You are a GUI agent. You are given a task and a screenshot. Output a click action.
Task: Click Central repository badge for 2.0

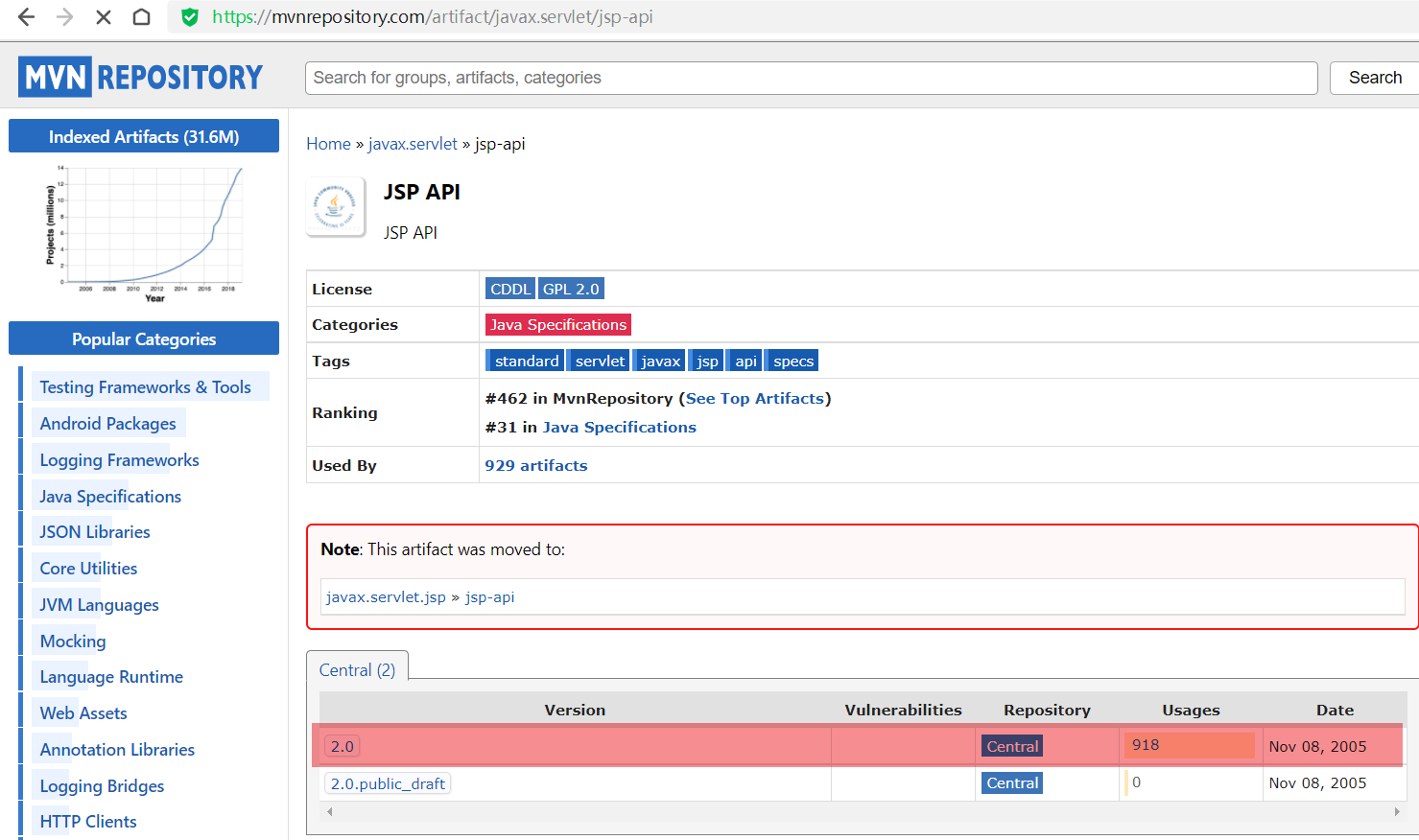coord(1012,746)
